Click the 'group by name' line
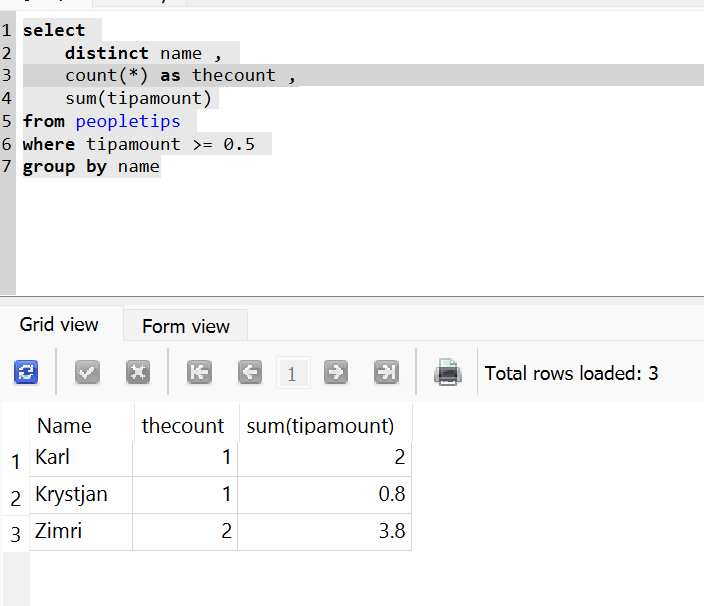Screen dimensions: 704x606 pos(91,167)
